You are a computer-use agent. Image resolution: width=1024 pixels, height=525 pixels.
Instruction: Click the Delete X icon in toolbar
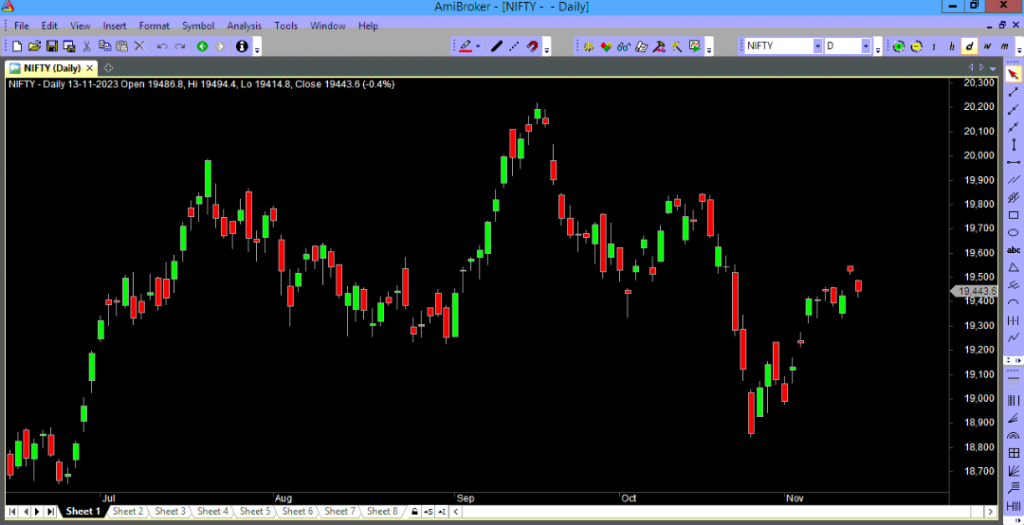click(139, 46)
